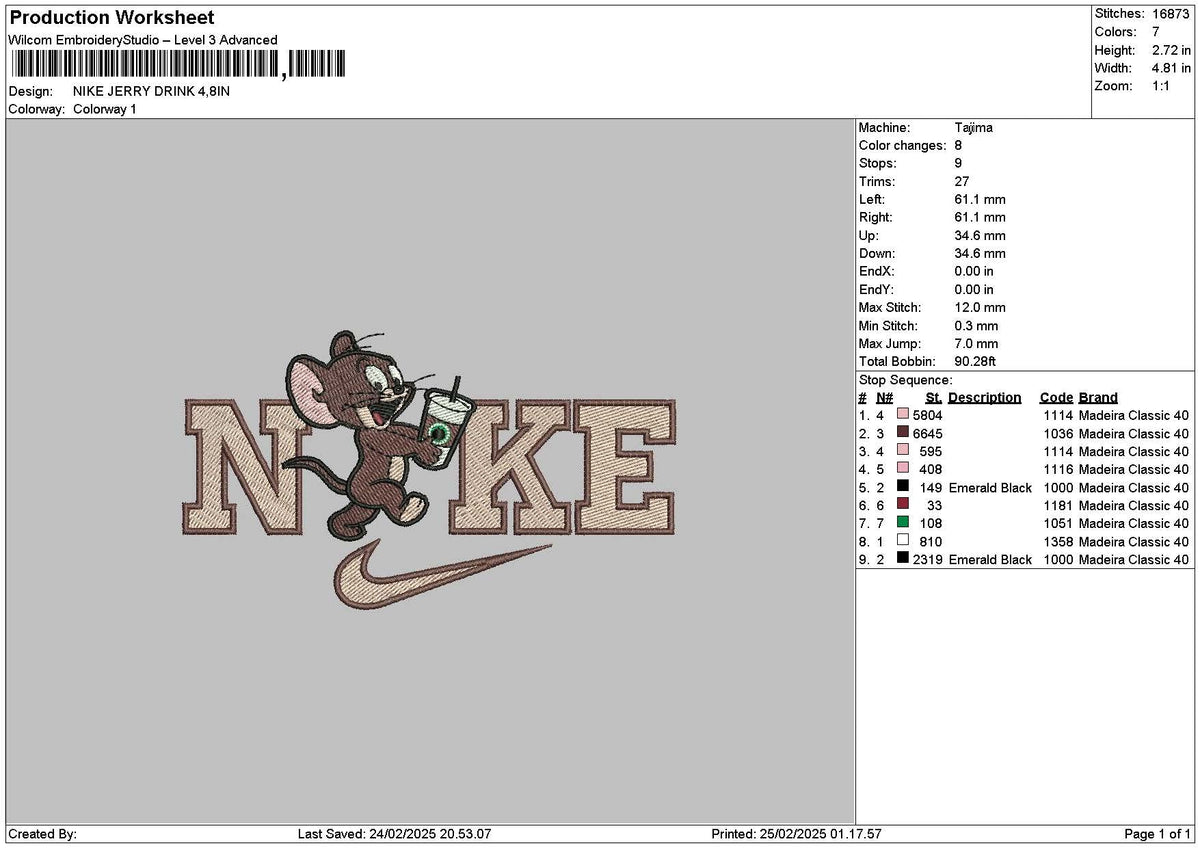Select the white color swatch in stop 8
The height and width of the screenshot is (848, 1200).
[x=903, y=541]
